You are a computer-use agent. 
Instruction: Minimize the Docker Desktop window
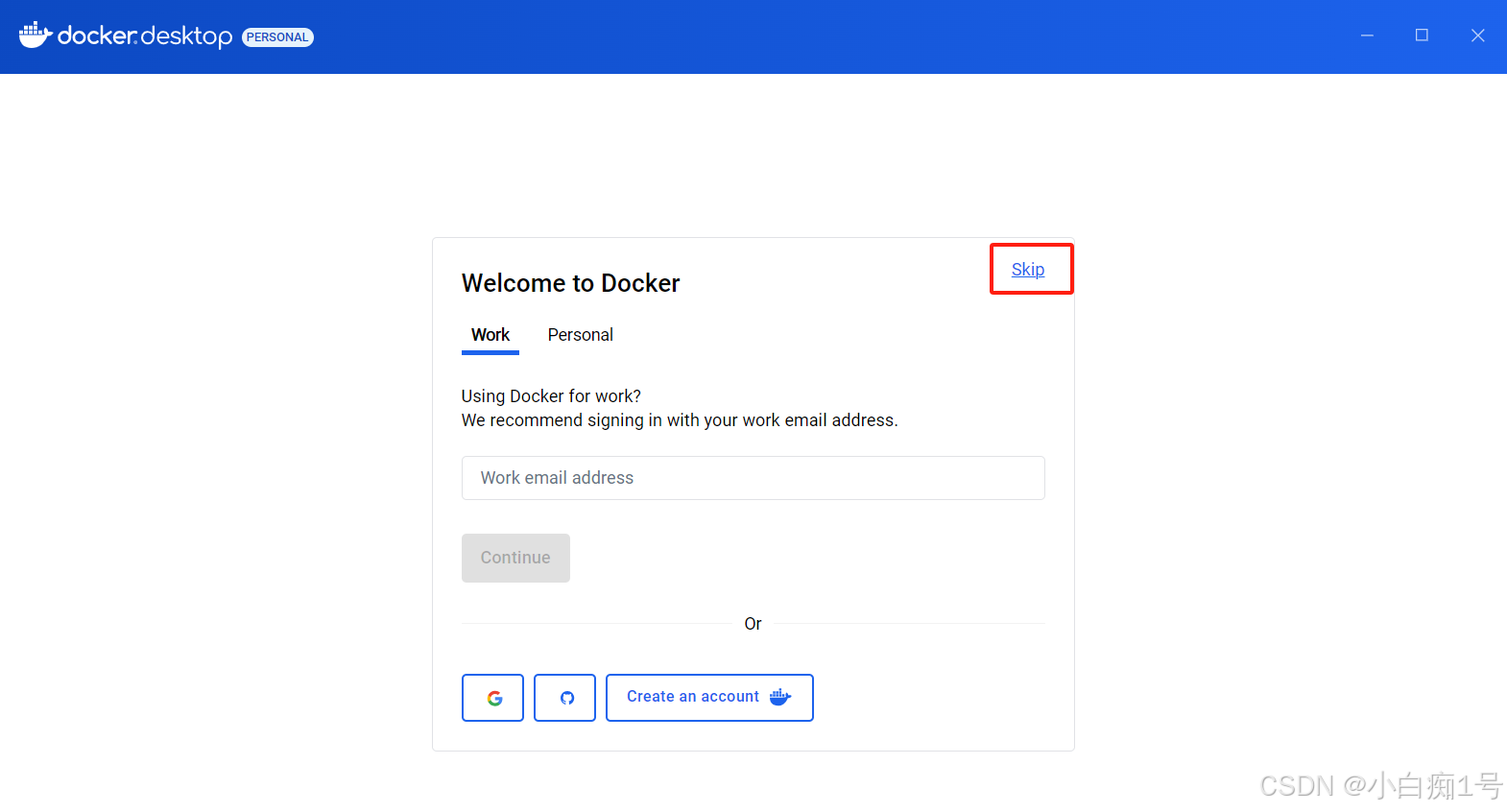1367,36
